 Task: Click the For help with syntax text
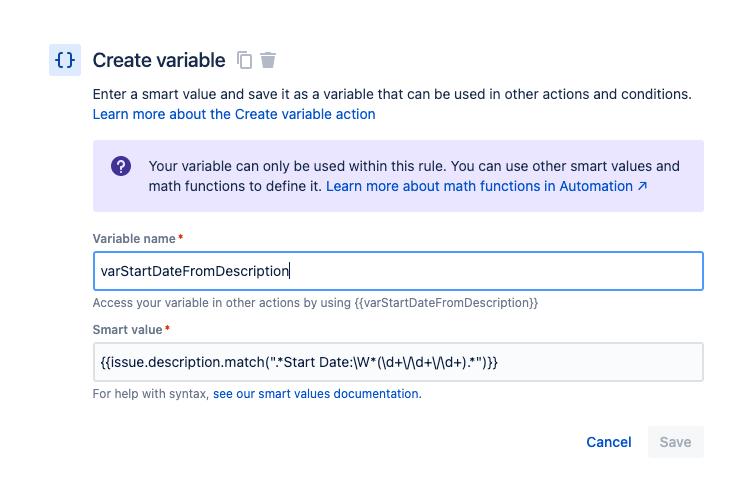tap(150, 394)
